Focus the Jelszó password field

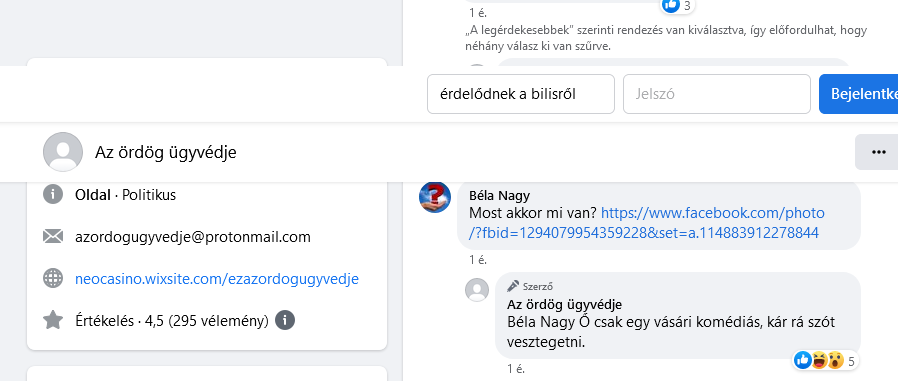coord(716,94)
